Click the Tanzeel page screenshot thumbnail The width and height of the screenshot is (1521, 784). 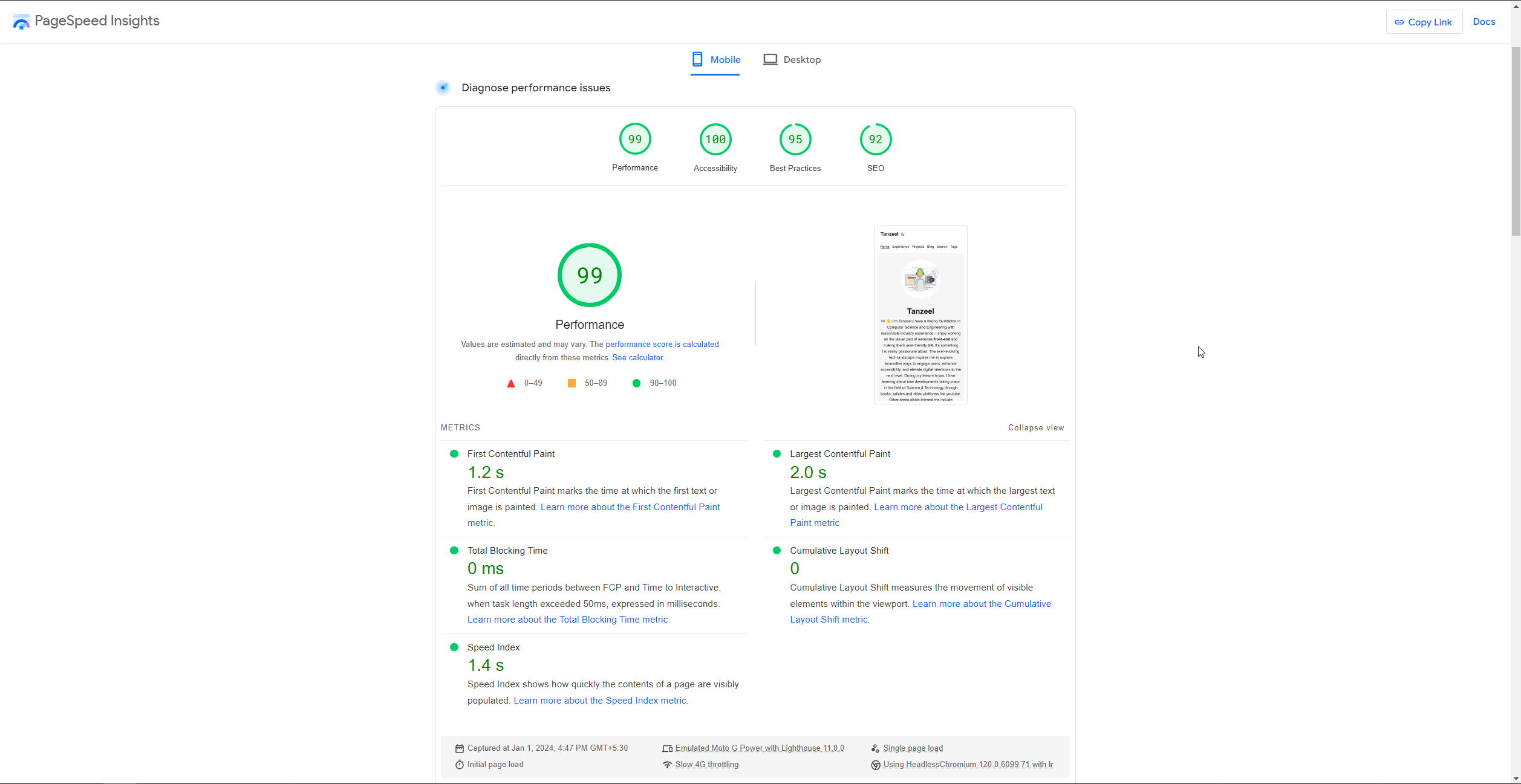(x=920, y=314)
